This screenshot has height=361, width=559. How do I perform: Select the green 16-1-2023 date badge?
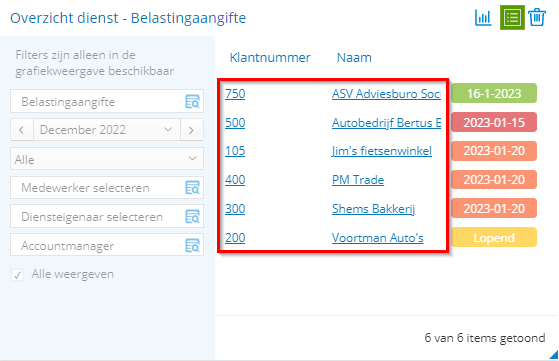(494, 93)
